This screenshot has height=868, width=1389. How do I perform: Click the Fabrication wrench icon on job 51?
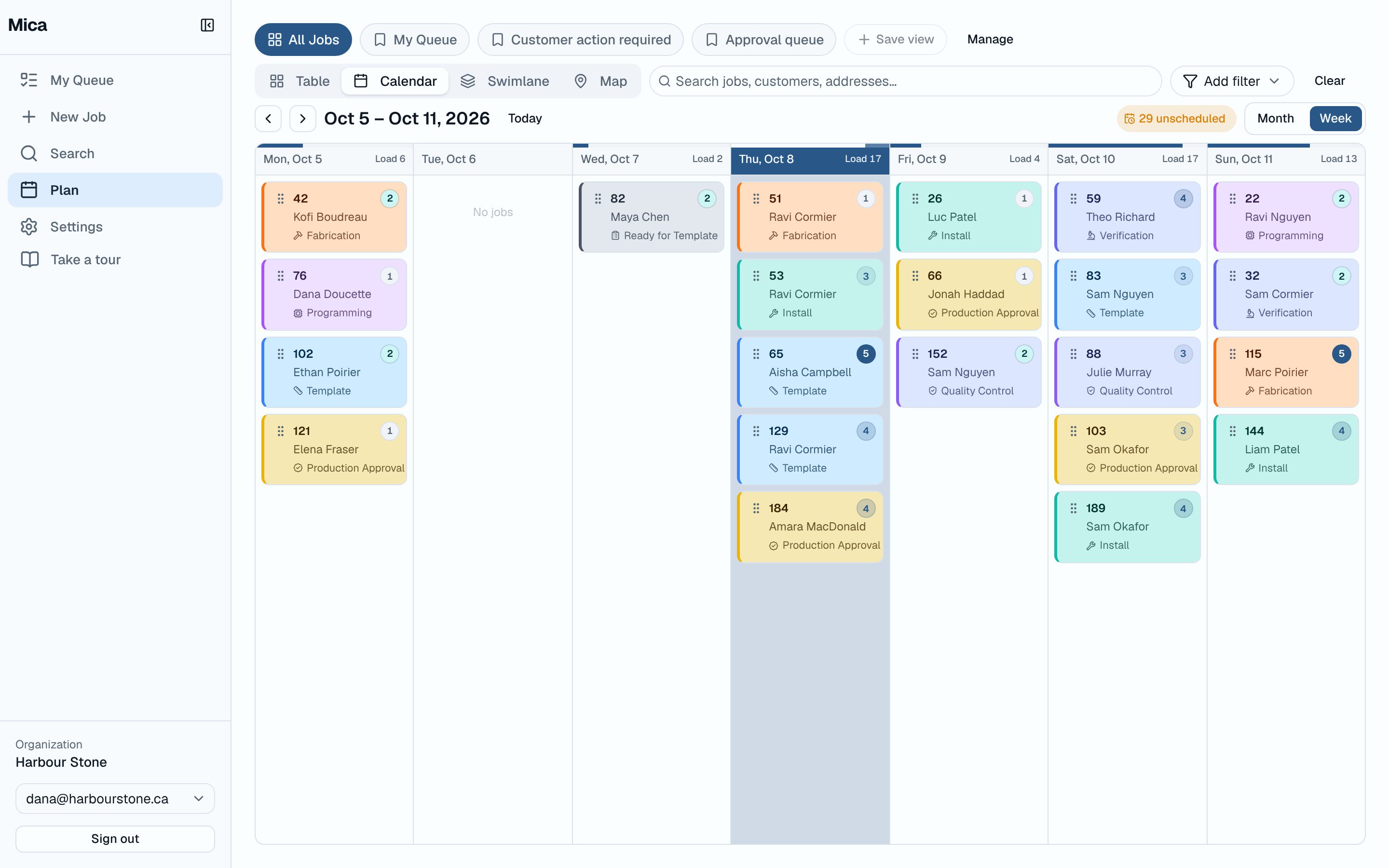(774, 235)
